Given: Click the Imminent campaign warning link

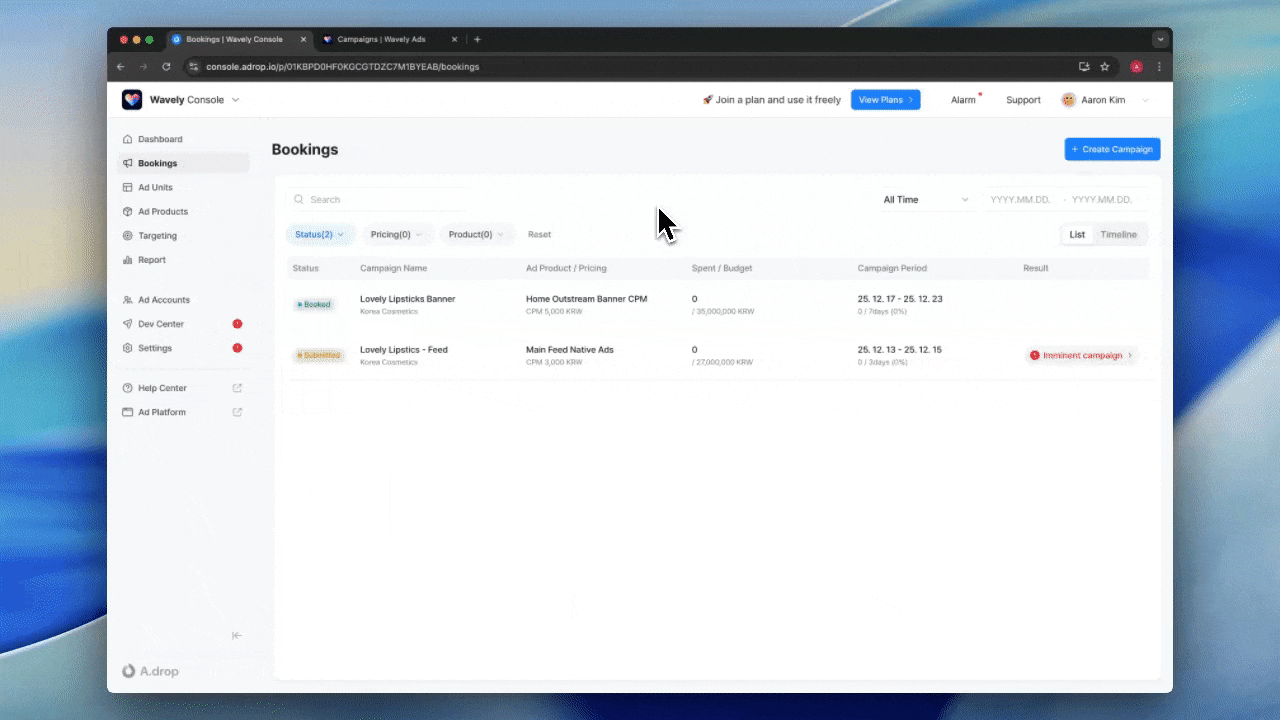Looking at the screenshot, I should point(1081,354).
